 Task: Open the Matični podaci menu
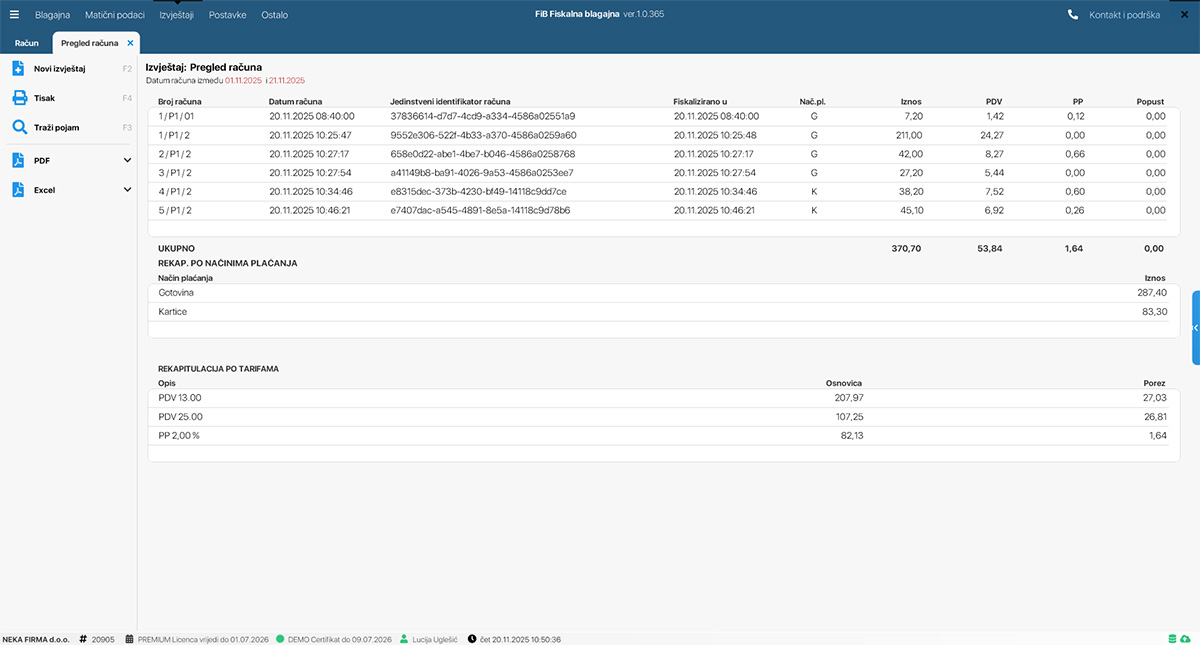115,15
